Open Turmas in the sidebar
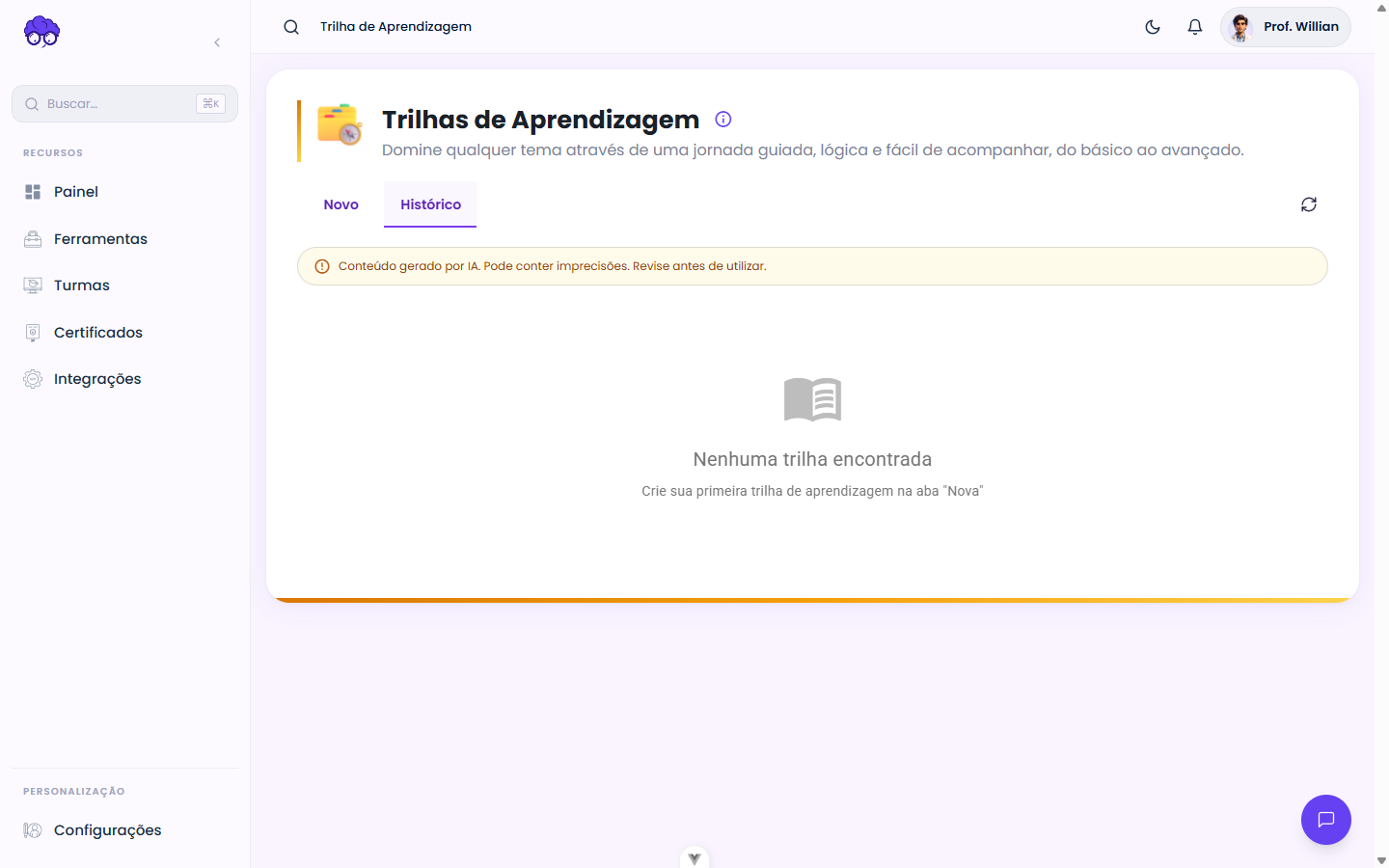The width and height of the screenshot is (1389, 868). (124, 285)
